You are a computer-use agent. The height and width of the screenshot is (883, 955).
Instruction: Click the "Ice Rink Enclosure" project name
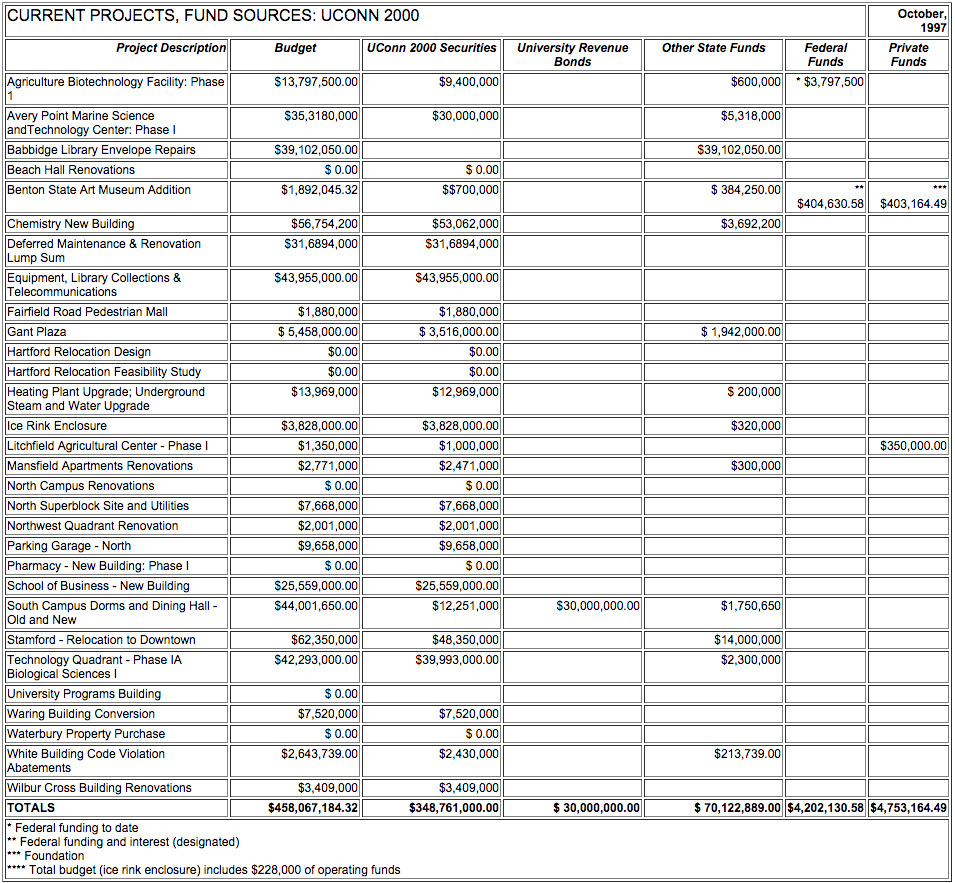57,426
